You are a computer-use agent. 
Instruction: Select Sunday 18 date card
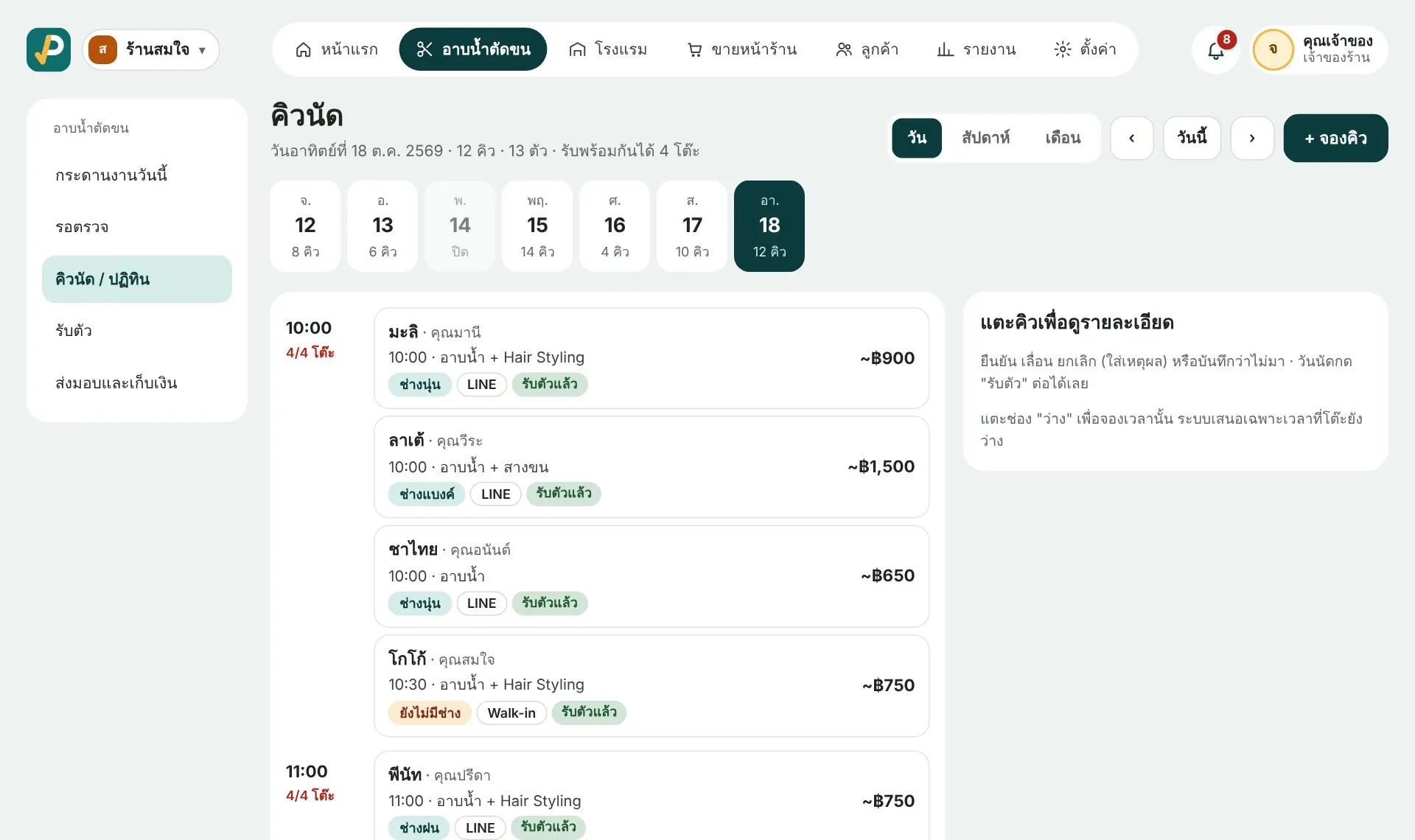coord(769,226)
